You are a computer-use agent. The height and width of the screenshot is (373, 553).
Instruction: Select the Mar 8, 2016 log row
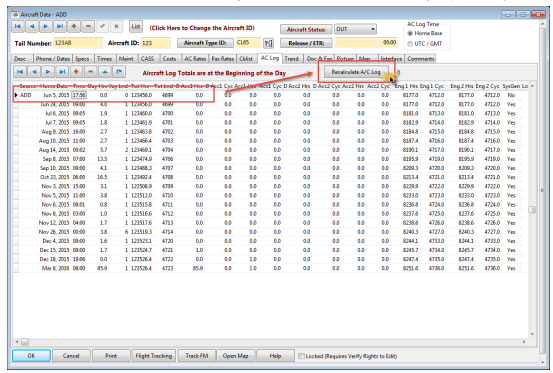pyautogui.click(x=270, y=268)
